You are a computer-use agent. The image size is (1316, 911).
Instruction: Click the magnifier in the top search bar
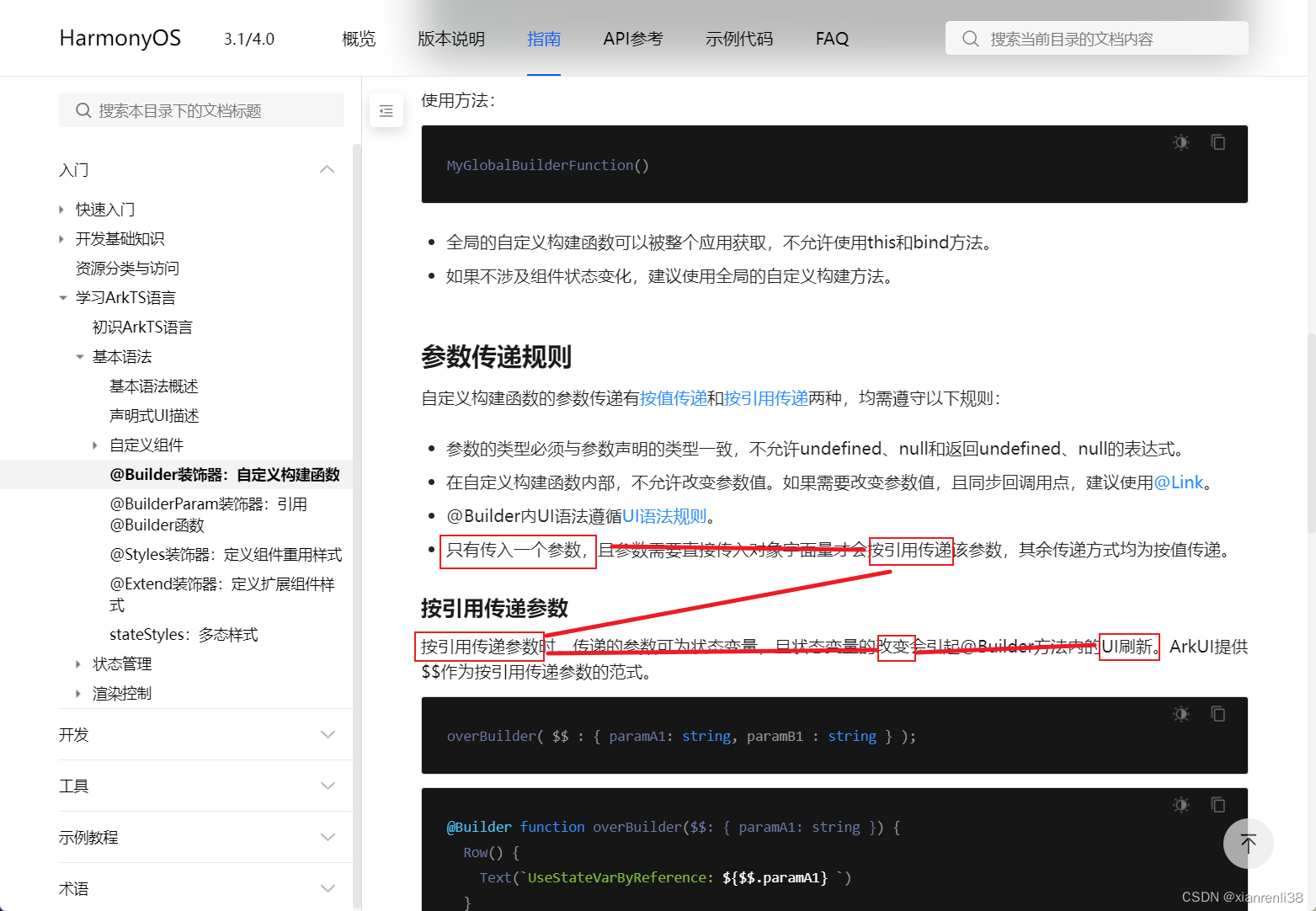coord(970,38)
